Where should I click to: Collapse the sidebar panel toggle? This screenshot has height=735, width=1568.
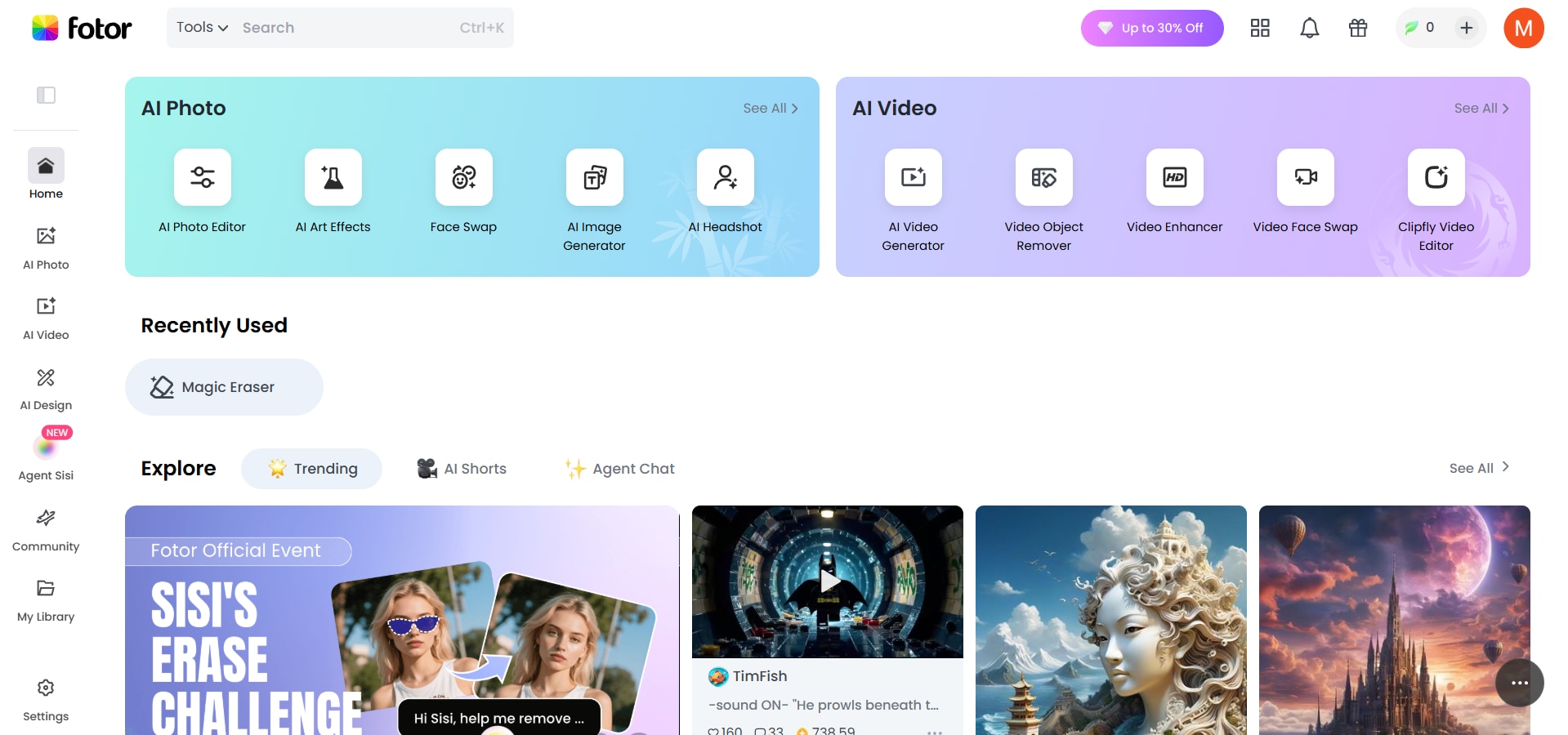[46, 96]
